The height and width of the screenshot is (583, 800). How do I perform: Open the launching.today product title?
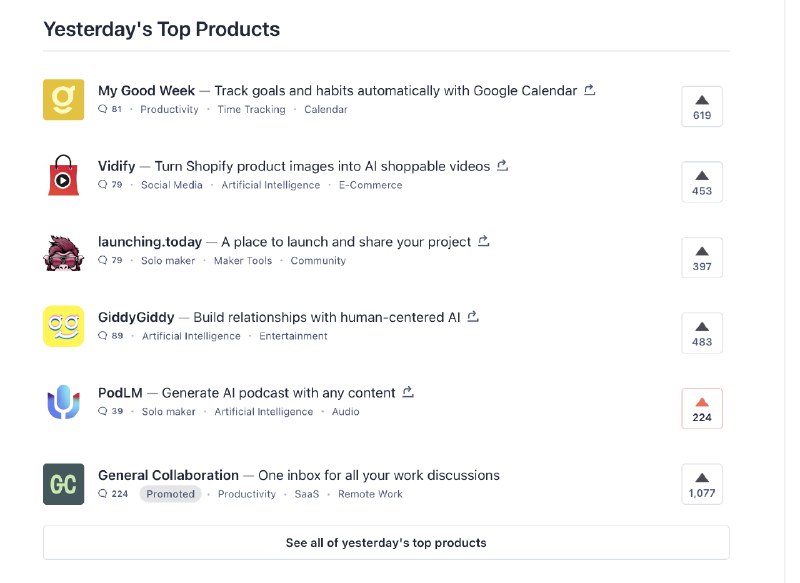click(x=150, y=242)
